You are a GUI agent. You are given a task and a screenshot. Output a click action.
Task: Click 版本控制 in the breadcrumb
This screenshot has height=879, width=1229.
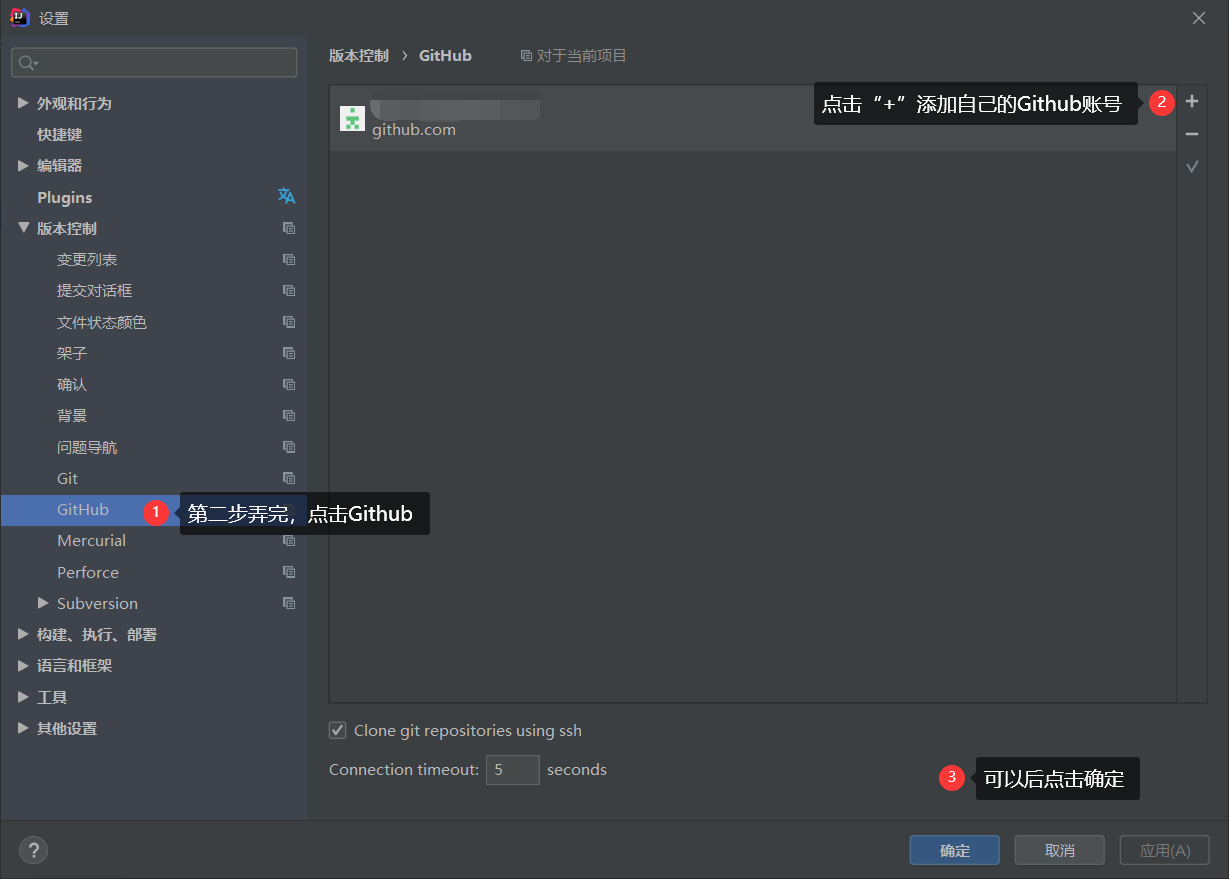tap(359, 56)
